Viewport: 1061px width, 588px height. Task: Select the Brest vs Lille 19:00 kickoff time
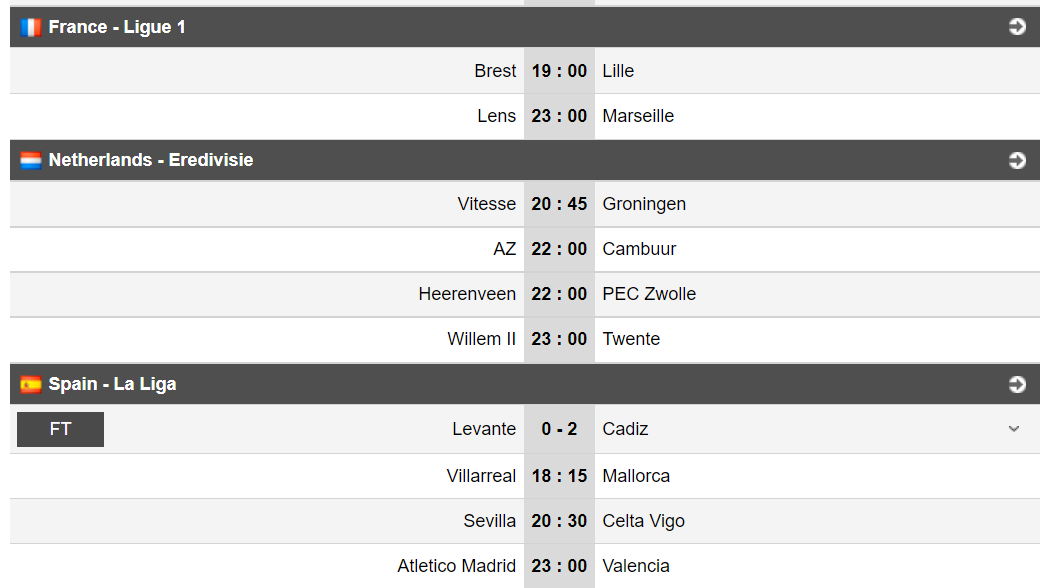click(559, 71)
